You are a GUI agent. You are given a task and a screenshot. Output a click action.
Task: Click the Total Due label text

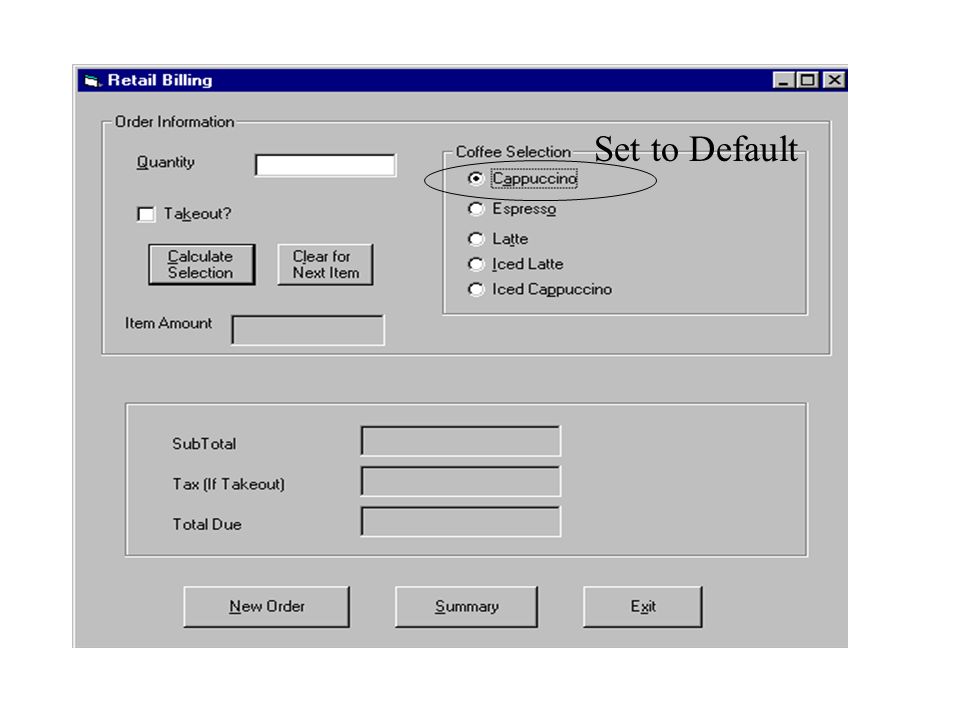207,525
